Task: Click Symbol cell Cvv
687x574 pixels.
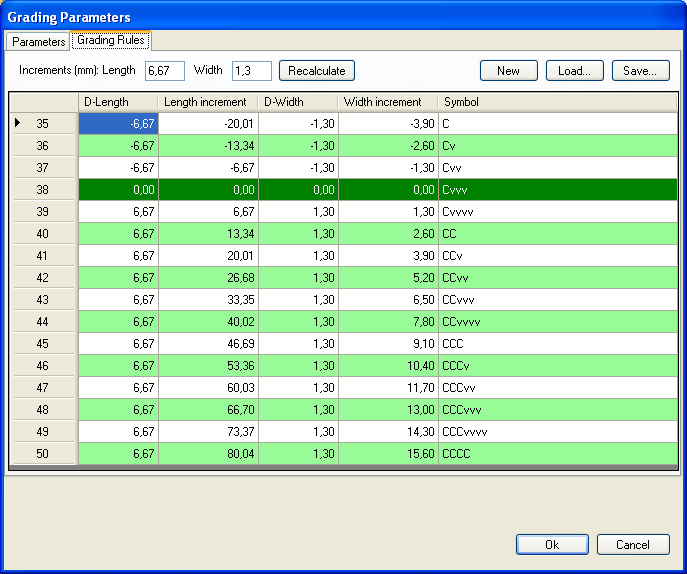Action: tap(558, 168)
